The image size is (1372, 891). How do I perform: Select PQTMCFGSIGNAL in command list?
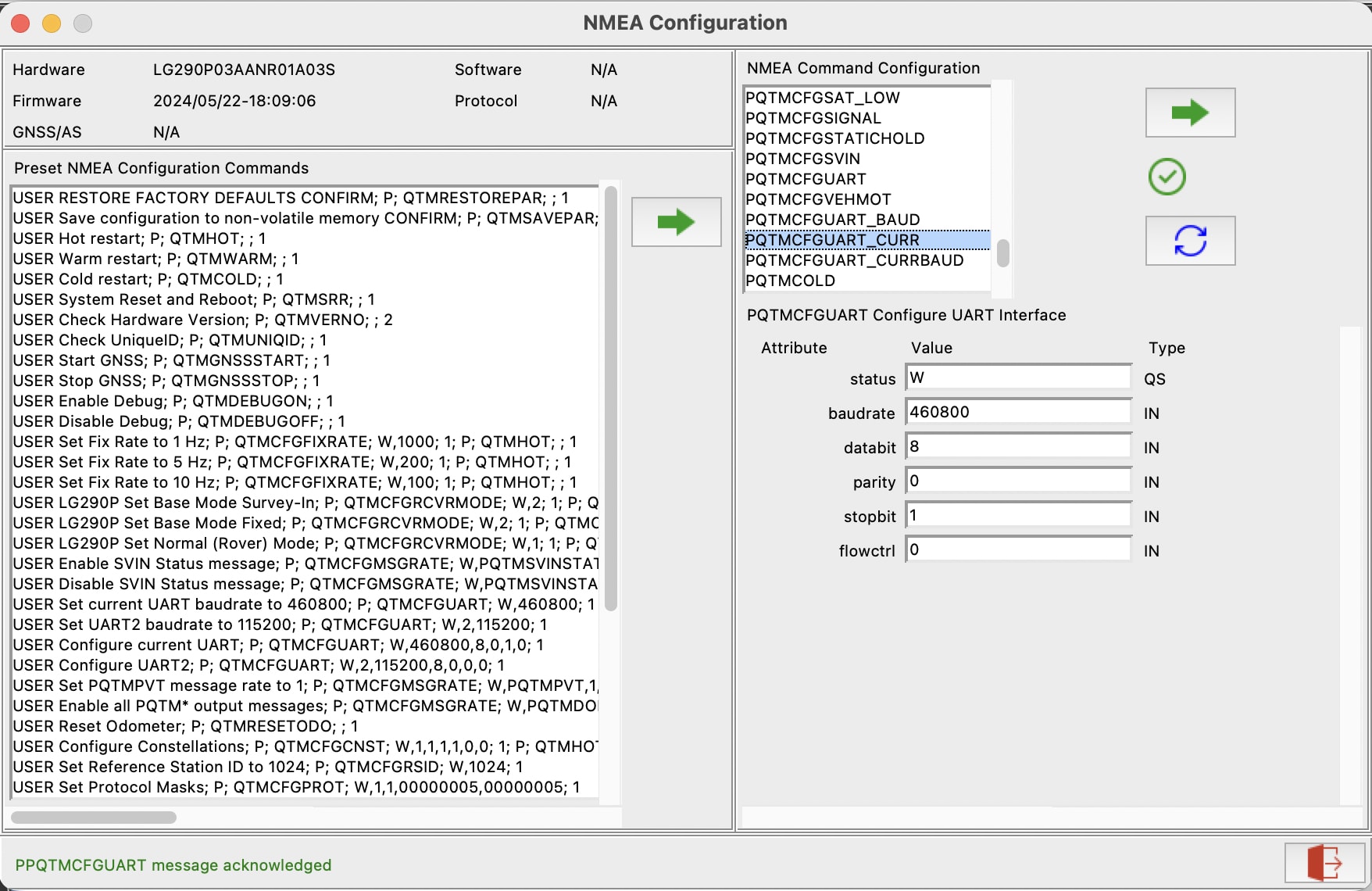click(x=867, y=118)
